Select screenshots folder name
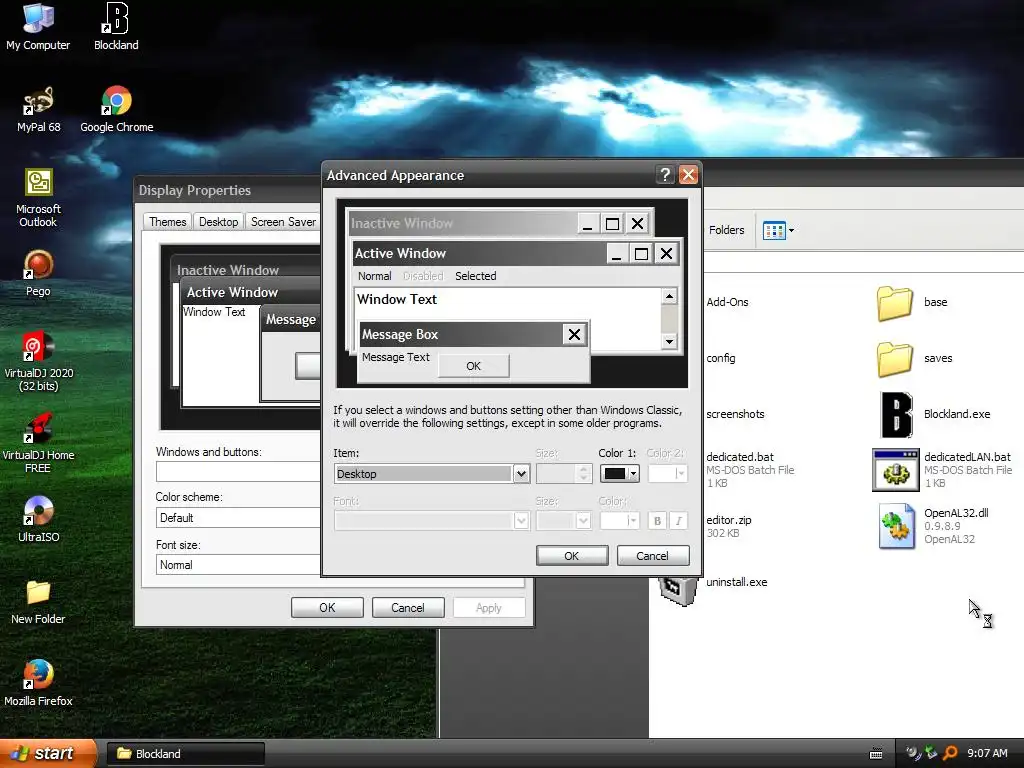1024x768 pixels. pyautogui.click(x=735, y=413)
